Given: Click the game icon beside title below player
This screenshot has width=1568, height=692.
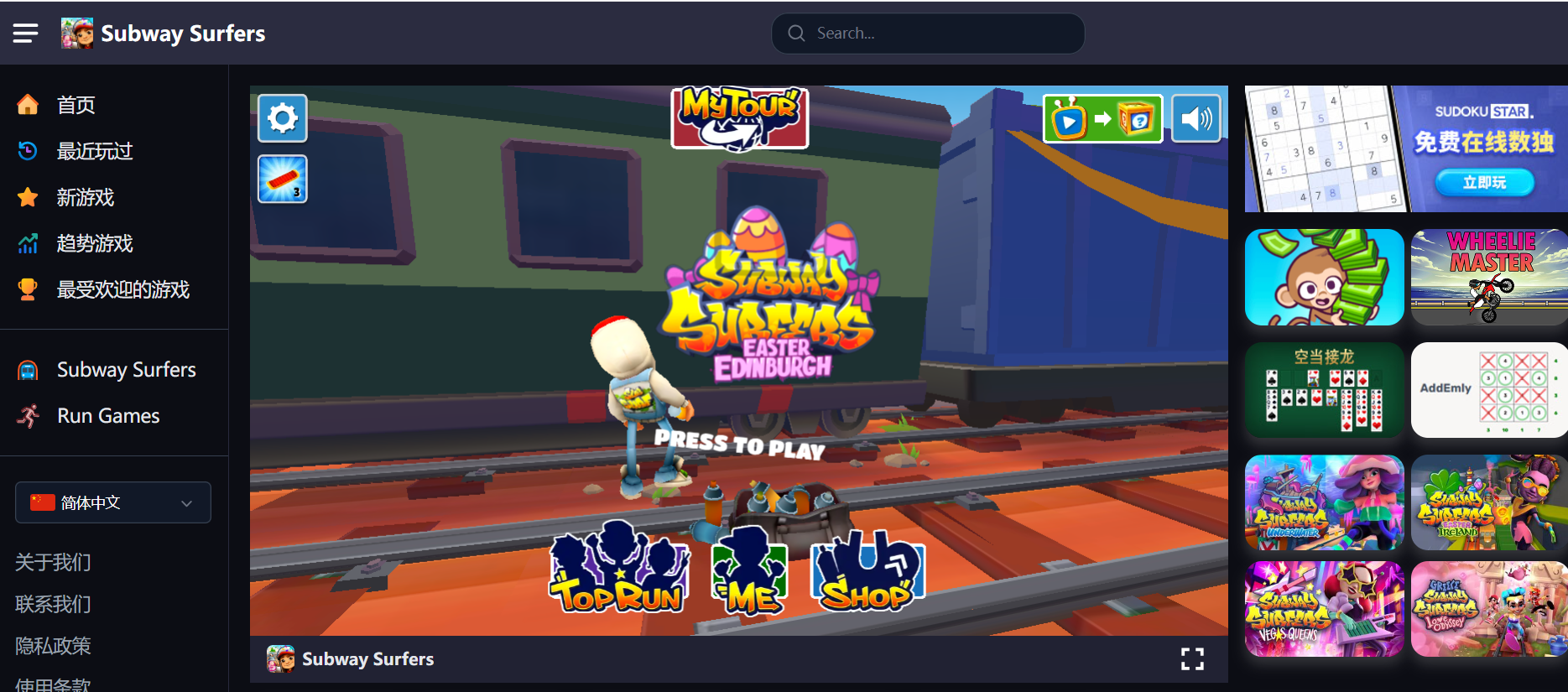Looking at the screenshot, I should 281,658.
